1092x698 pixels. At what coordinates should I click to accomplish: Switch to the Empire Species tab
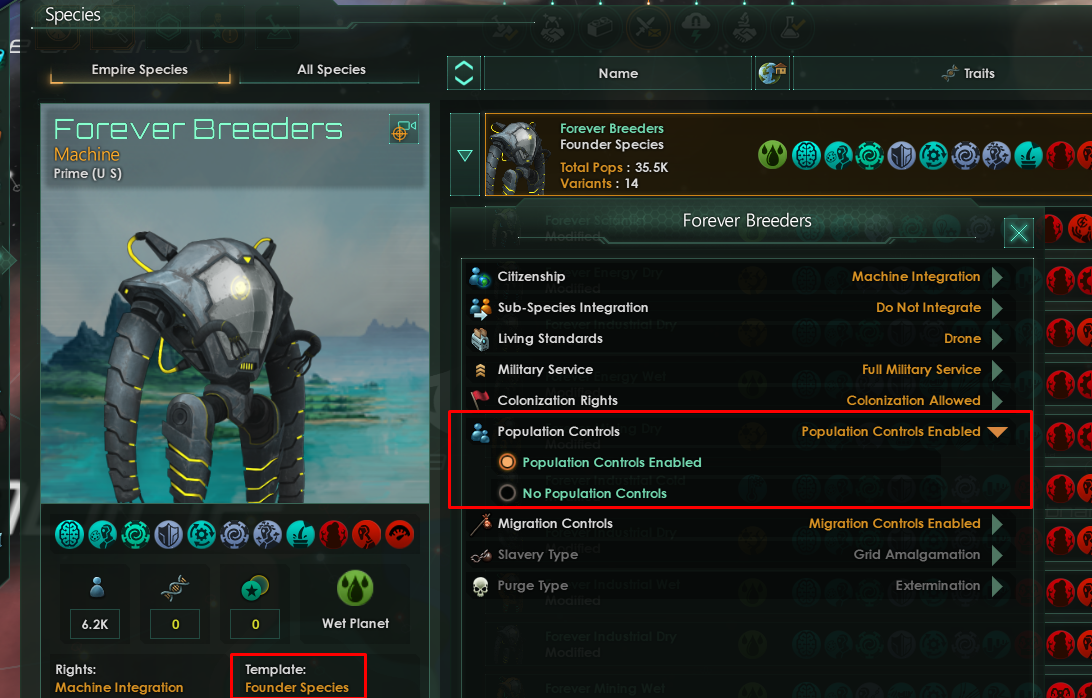point(139,70)
